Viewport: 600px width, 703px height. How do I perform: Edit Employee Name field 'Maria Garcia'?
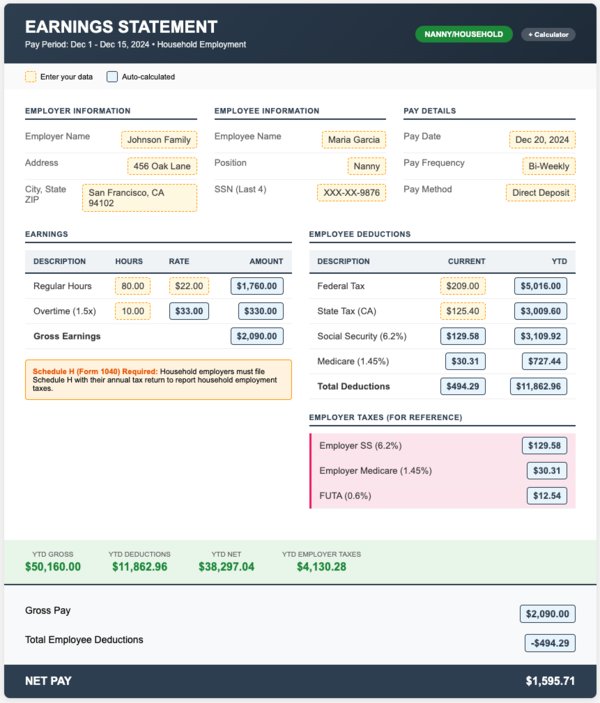pos(353,140)
